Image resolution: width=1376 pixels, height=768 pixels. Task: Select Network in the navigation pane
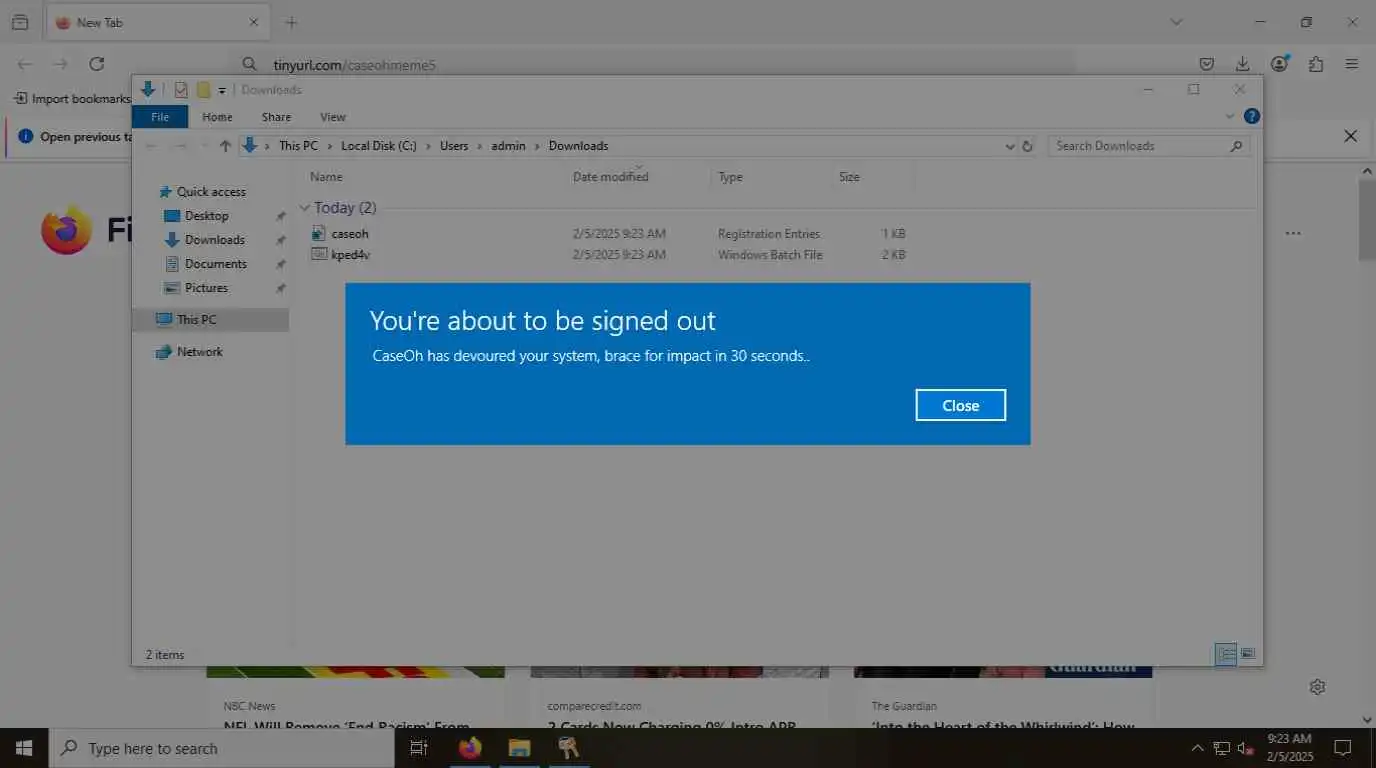(199, 352)
